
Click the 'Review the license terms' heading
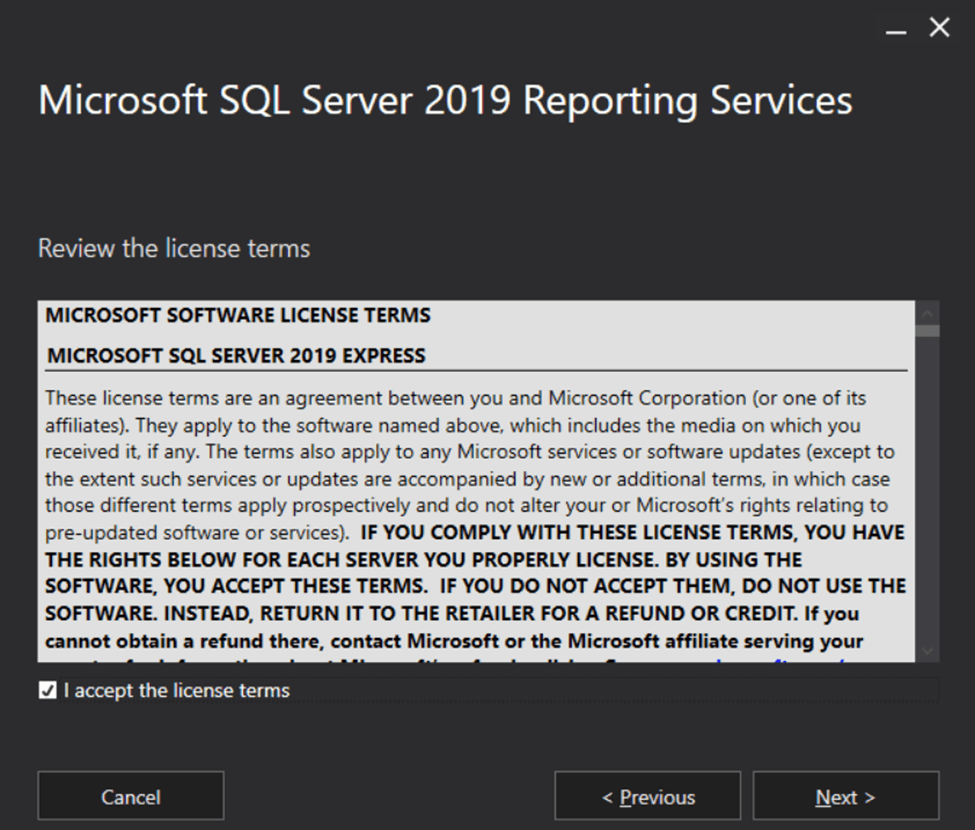pos(174,248)
